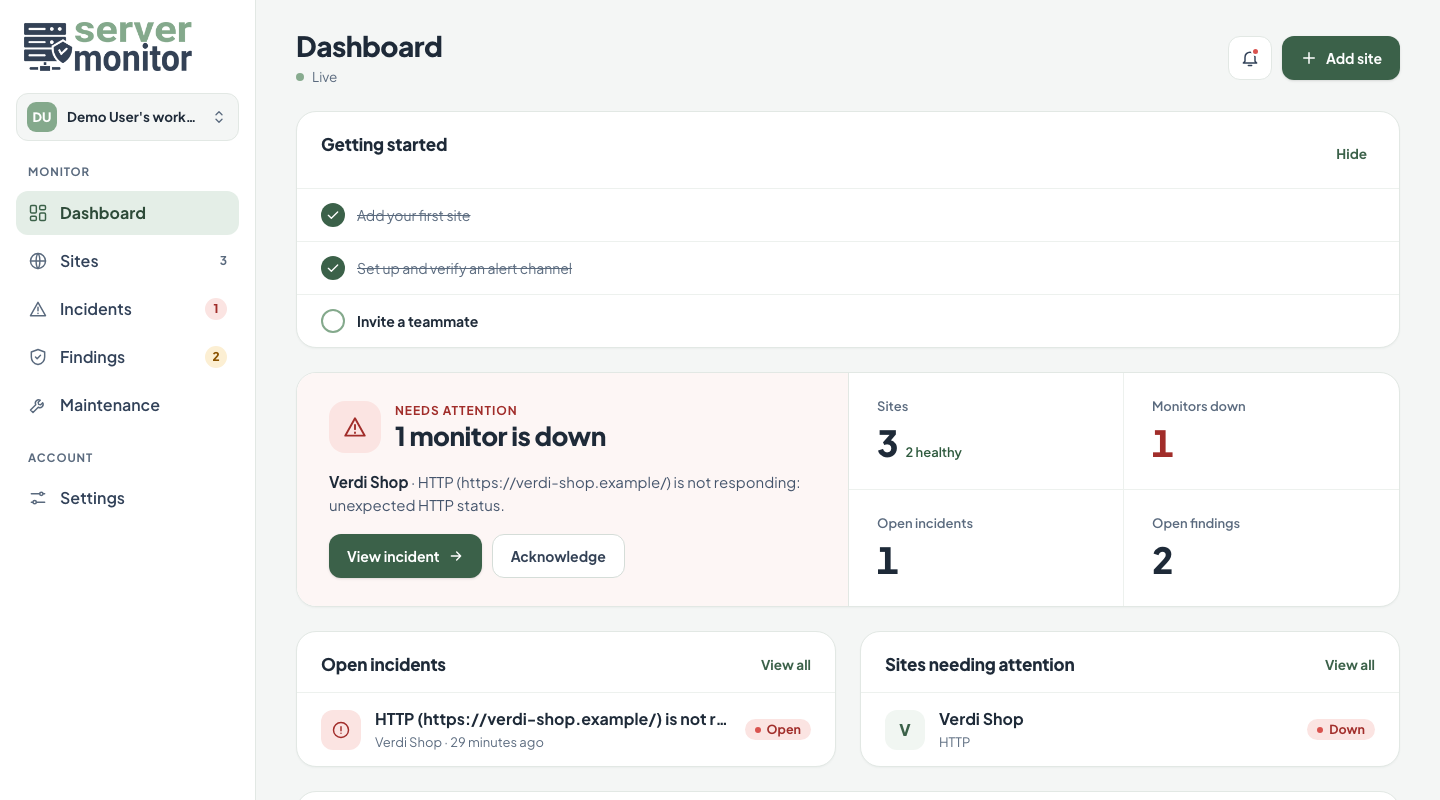
Task: Click the Maintenance wrench icon
Action: pos(38,405)
